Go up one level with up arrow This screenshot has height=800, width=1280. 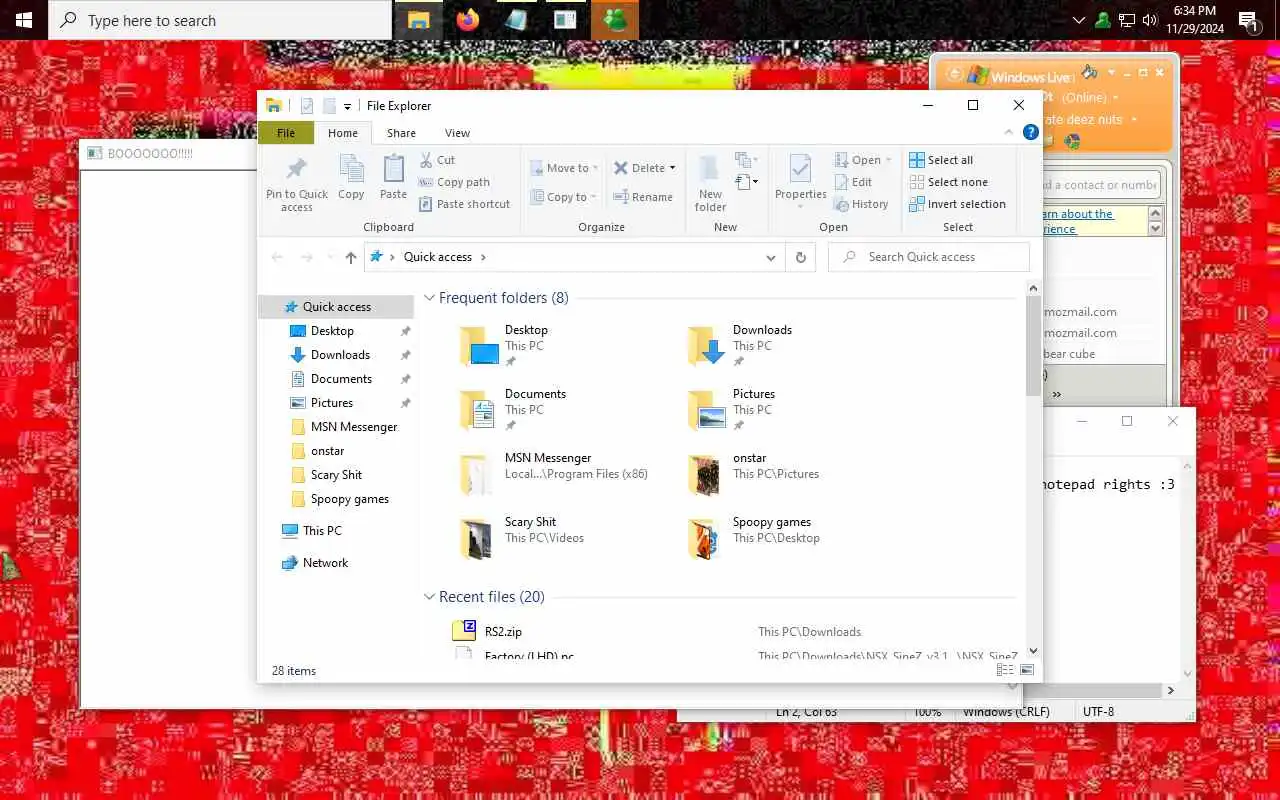(x=350, y=257)
